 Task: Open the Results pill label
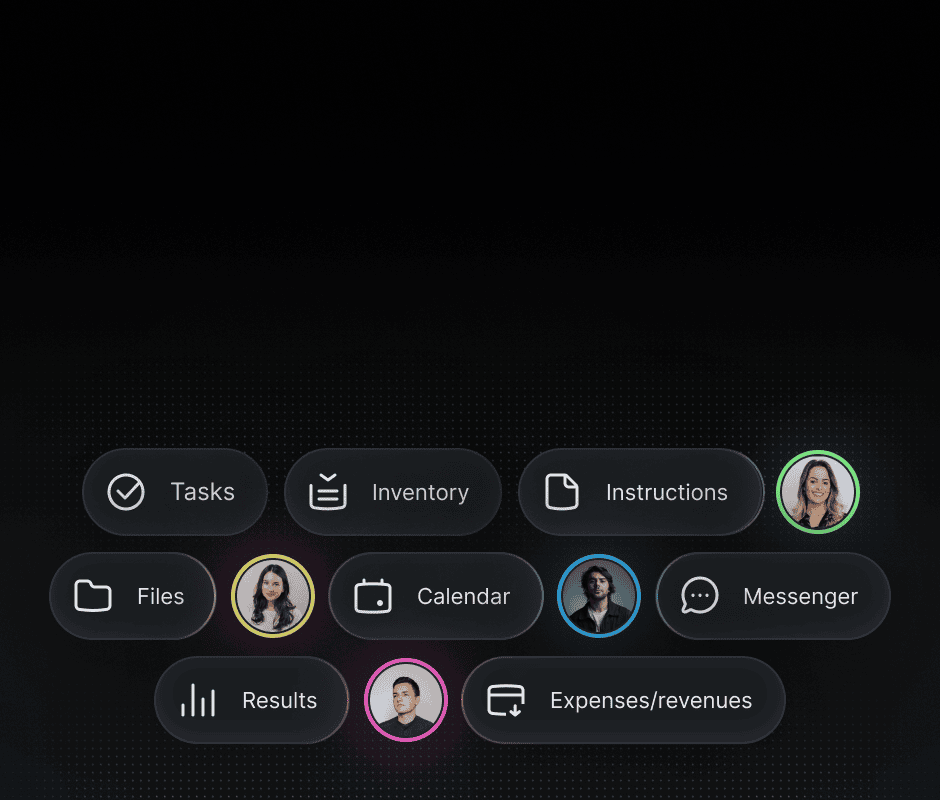point(279,700)
